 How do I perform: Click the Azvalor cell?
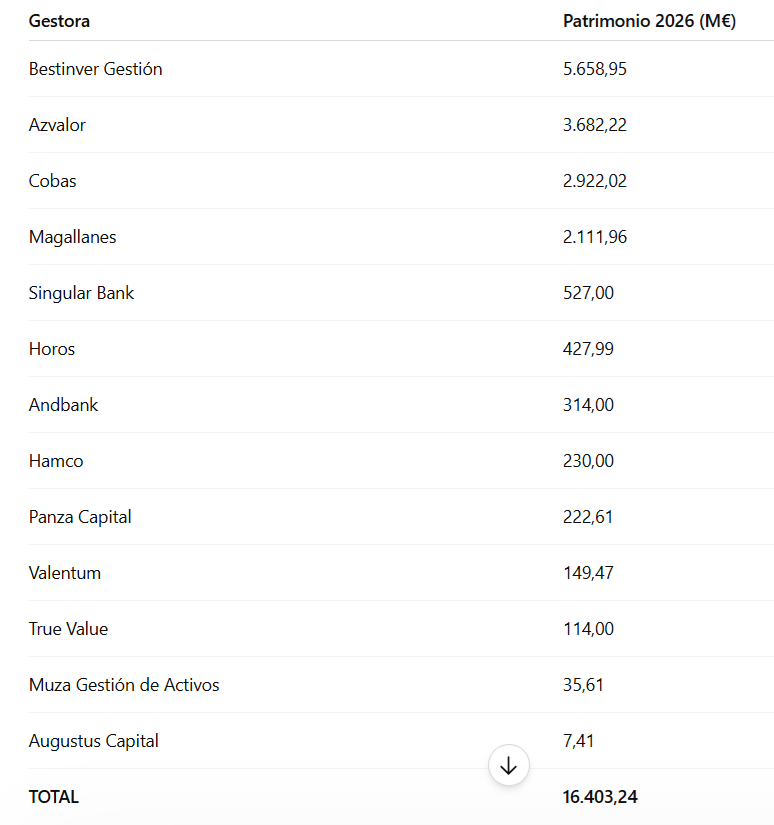point(57,125)
